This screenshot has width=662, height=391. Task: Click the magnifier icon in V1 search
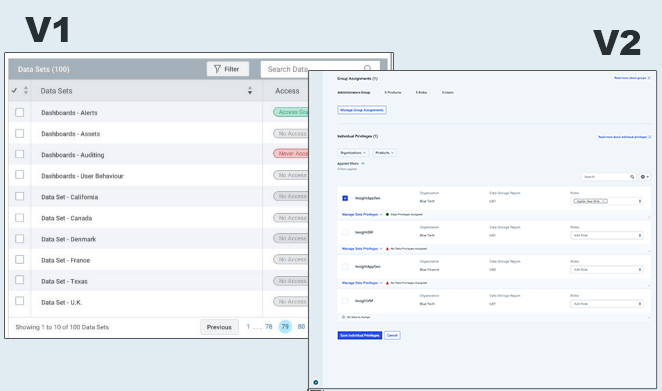(x=367, y=68)
